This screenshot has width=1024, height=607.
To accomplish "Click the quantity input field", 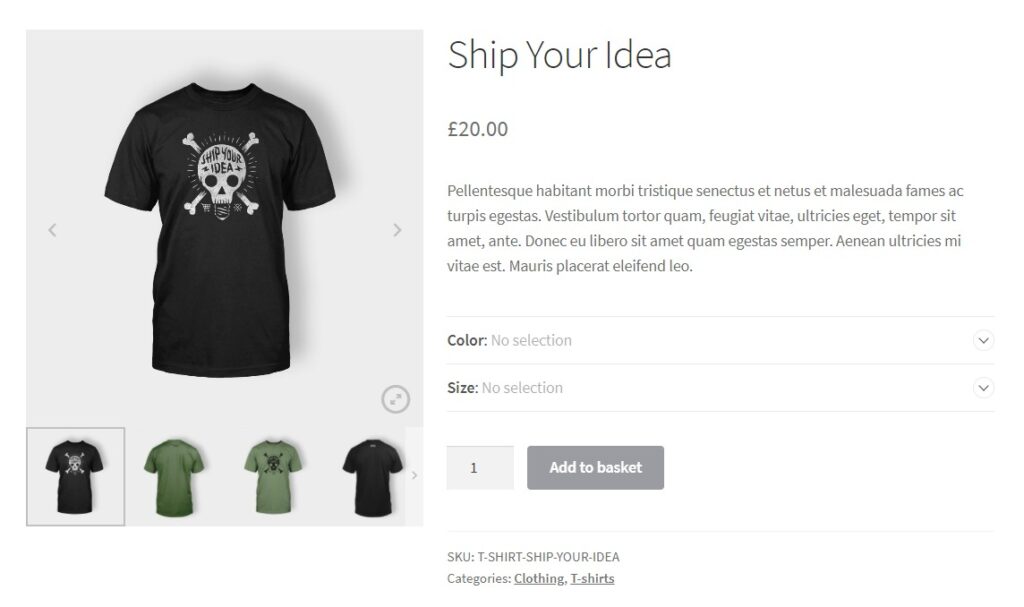I will tap(480, 467).
